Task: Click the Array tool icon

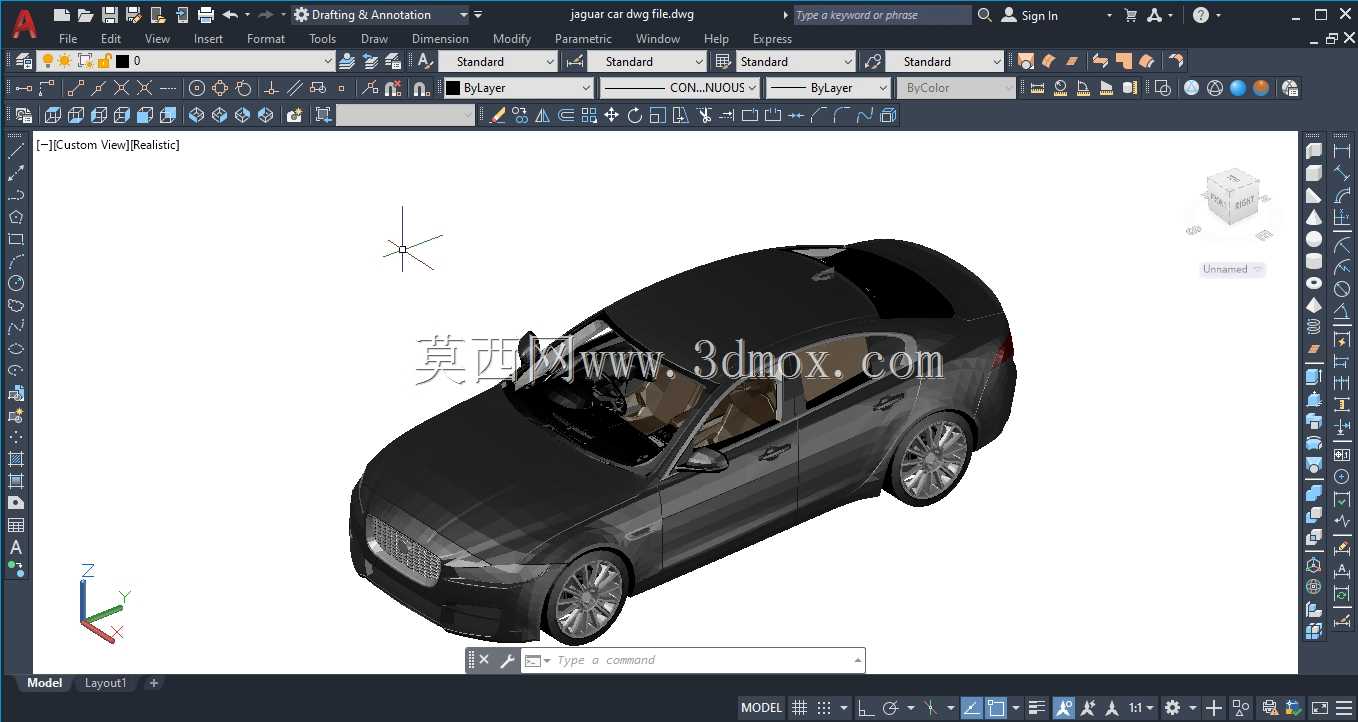Action: tap(589, 115)
